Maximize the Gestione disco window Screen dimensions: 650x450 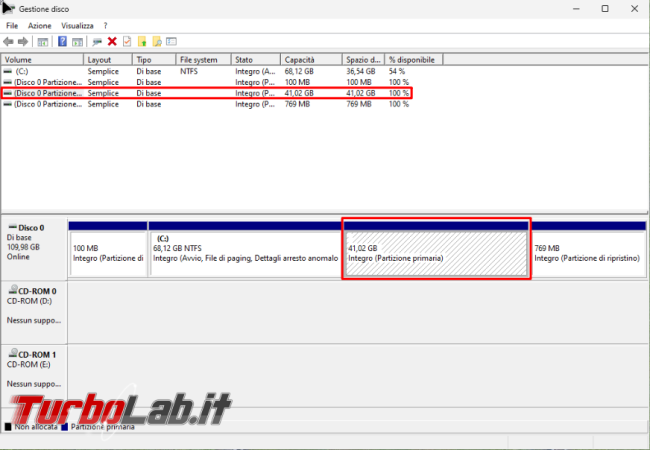click(x=605, y=9)
